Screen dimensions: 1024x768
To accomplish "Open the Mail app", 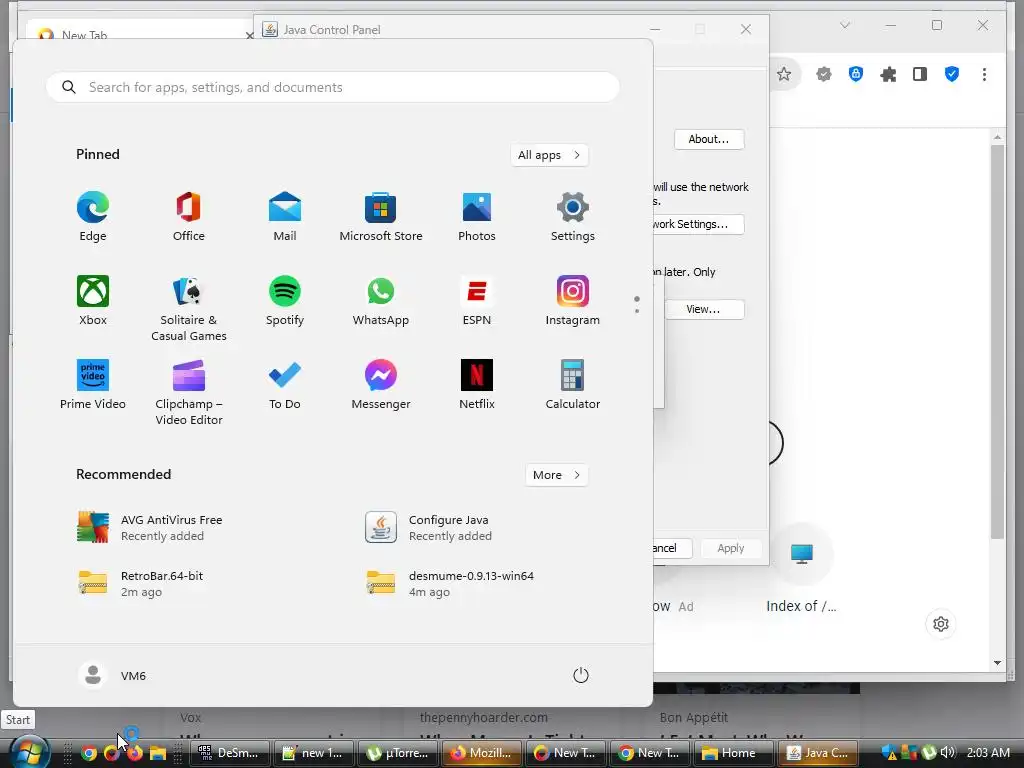I will coord(285,217).
